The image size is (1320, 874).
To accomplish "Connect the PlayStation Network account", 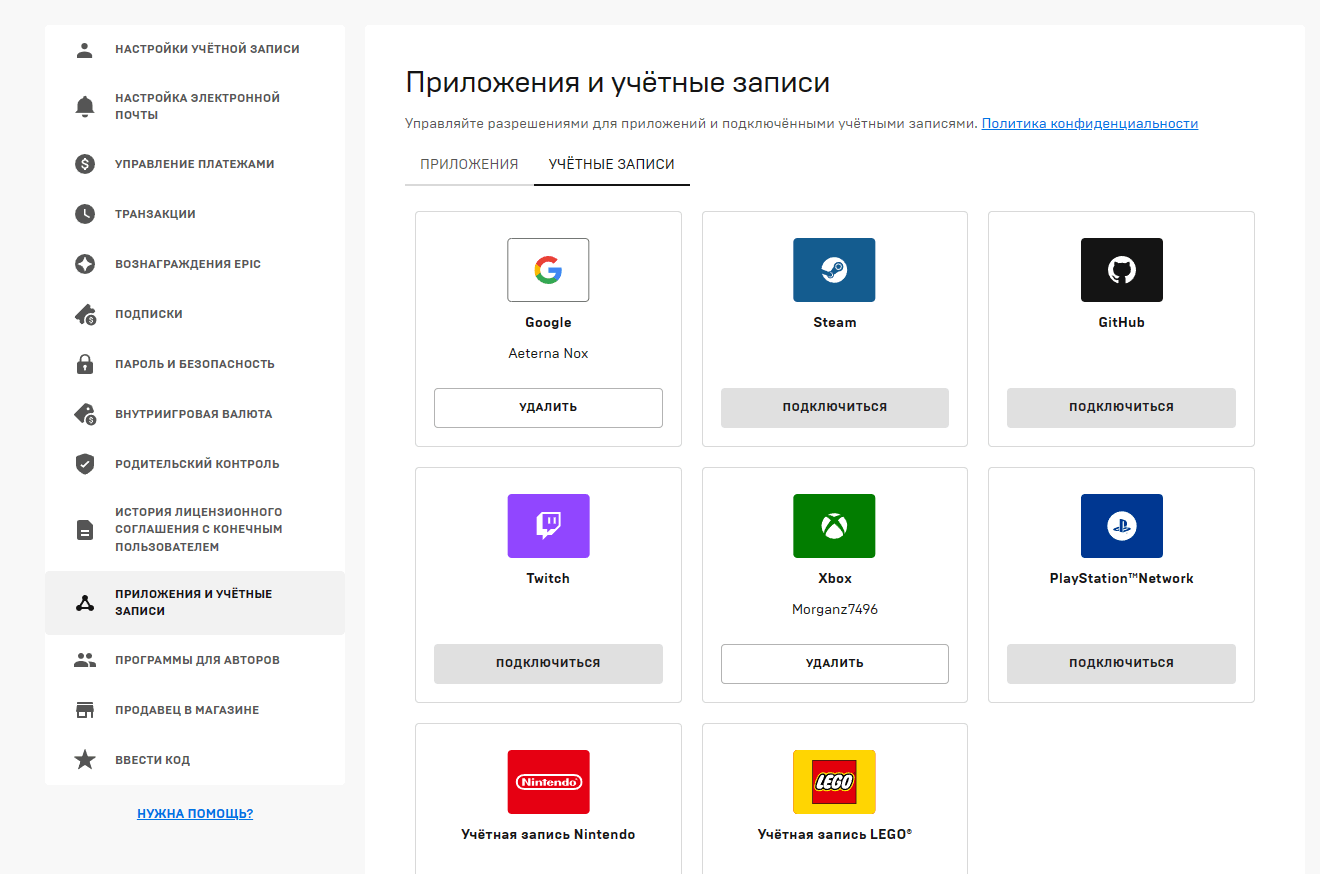I will (1121, 663).
